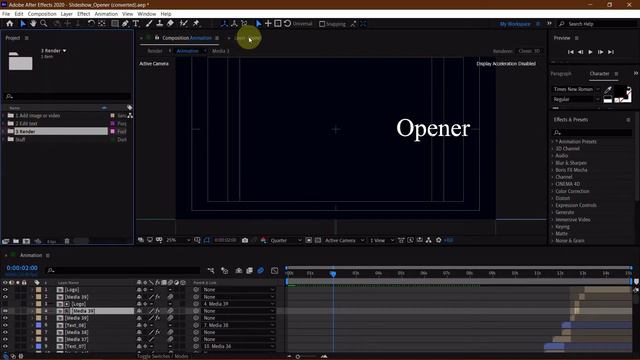Screen dimensions: 640x360
Task: Click the color label of layer 6 Text_08
Action: [38, 325]
